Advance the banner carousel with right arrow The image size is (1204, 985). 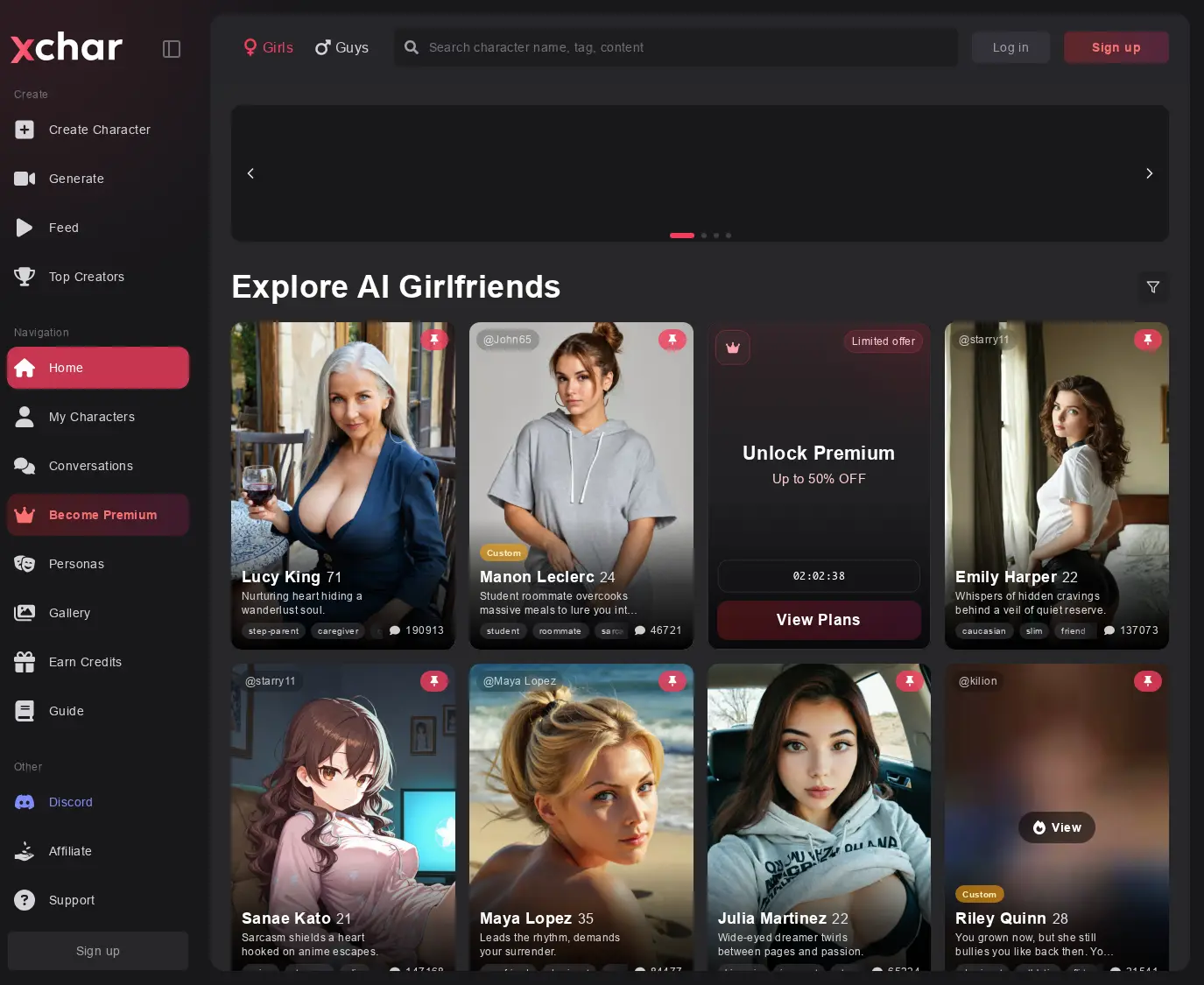pyautogui.click(x=1149, y=173)
